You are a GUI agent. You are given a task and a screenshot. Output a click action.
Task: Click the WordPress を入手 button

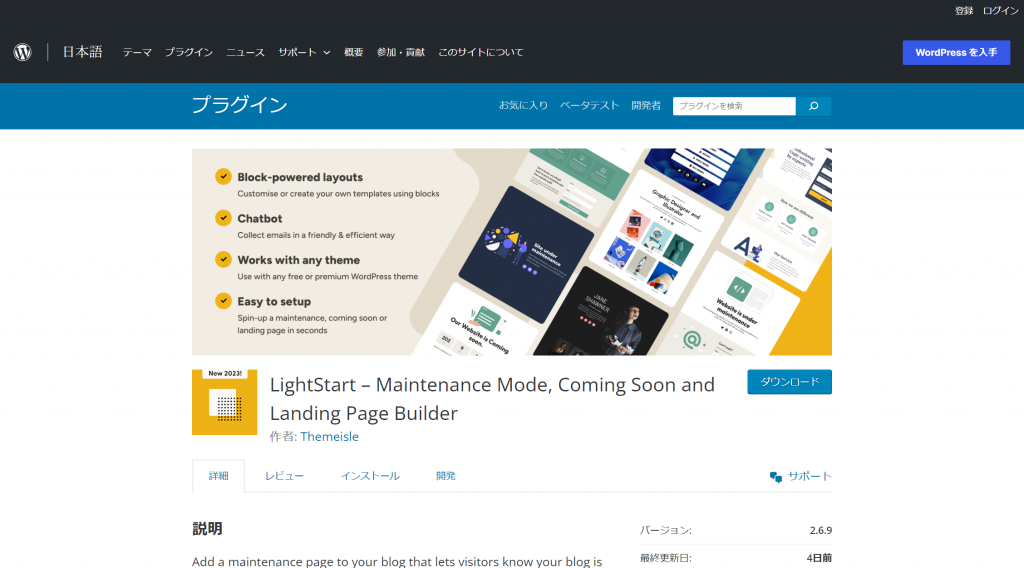(956, 53)
